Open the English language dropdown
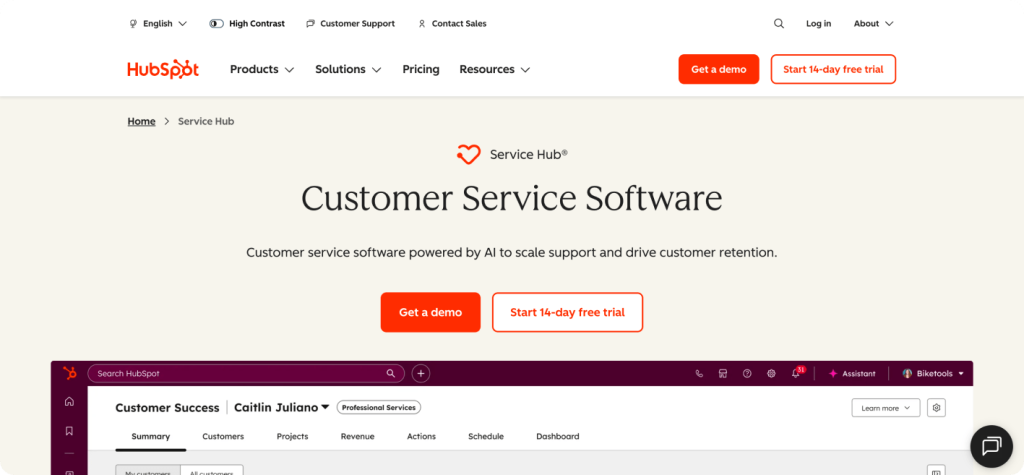 tap(158, 24)
